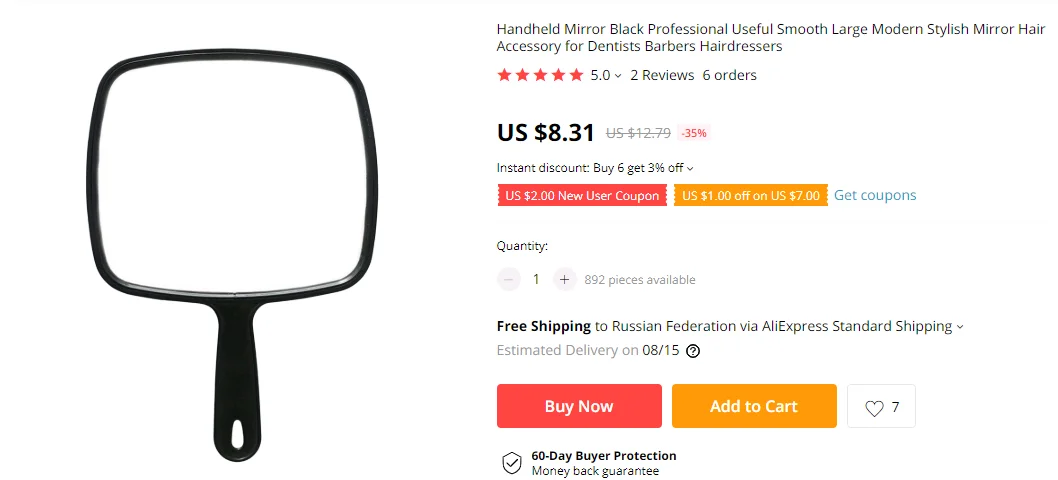
Task: Click the first red rating star
Action: (x=504, y=75)
